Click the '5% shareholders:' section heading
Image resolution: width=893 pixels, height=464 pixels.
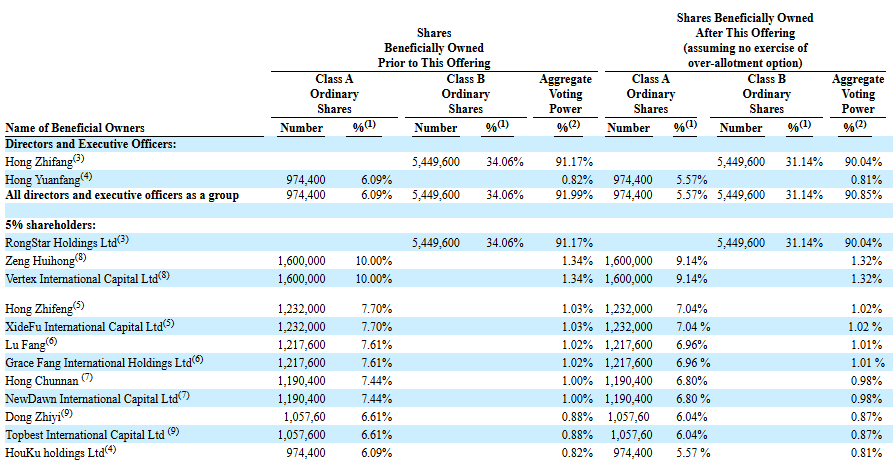click(x=51, y=225)
